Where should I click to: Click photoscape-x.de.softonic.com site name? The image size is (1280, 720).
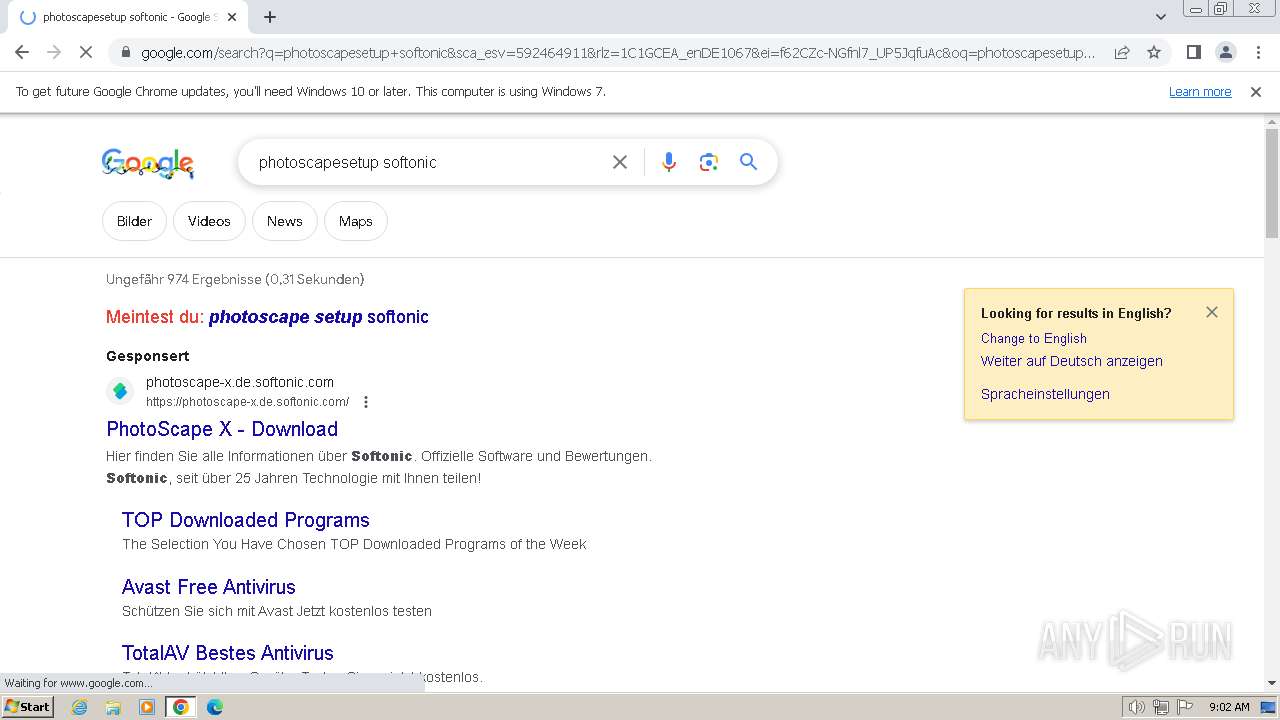click(240, 382)
